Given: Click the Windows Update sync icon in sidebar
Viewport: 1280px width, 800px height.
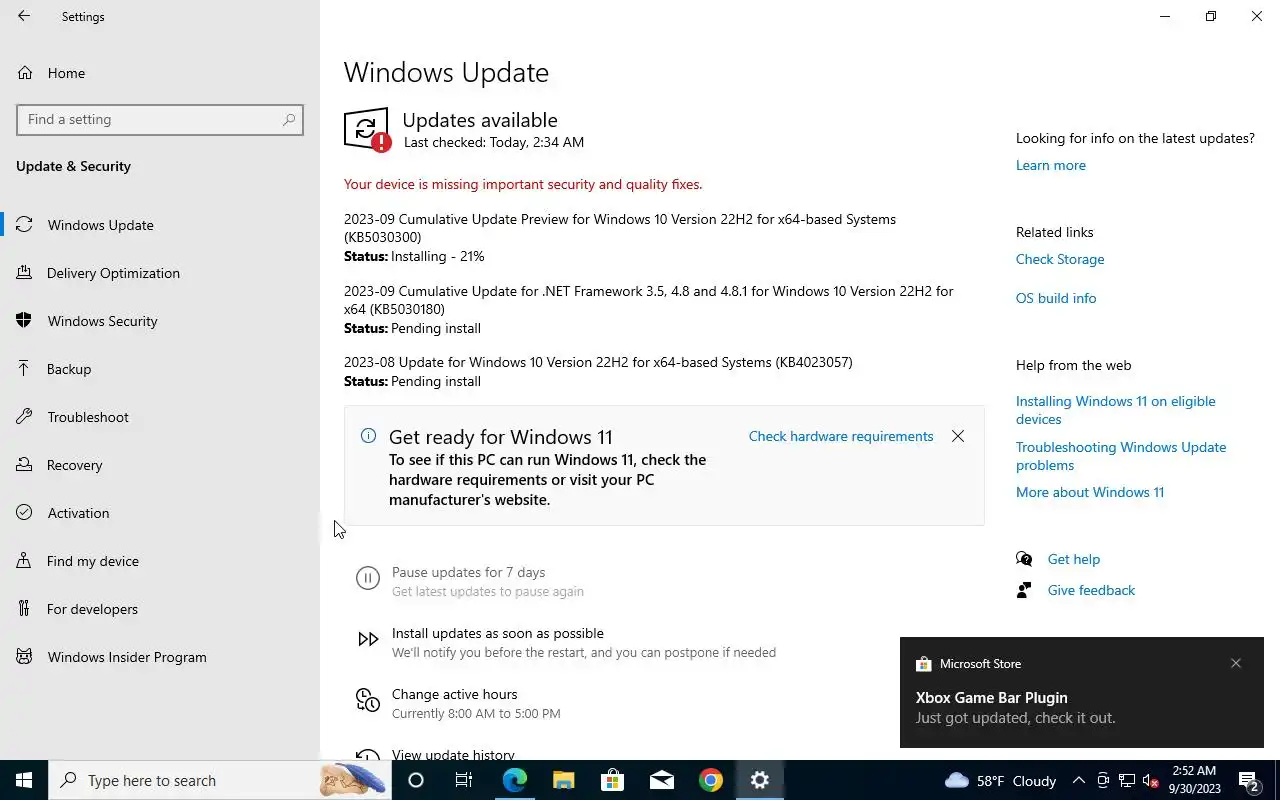Looking at the screenshot, I should 24,224.
